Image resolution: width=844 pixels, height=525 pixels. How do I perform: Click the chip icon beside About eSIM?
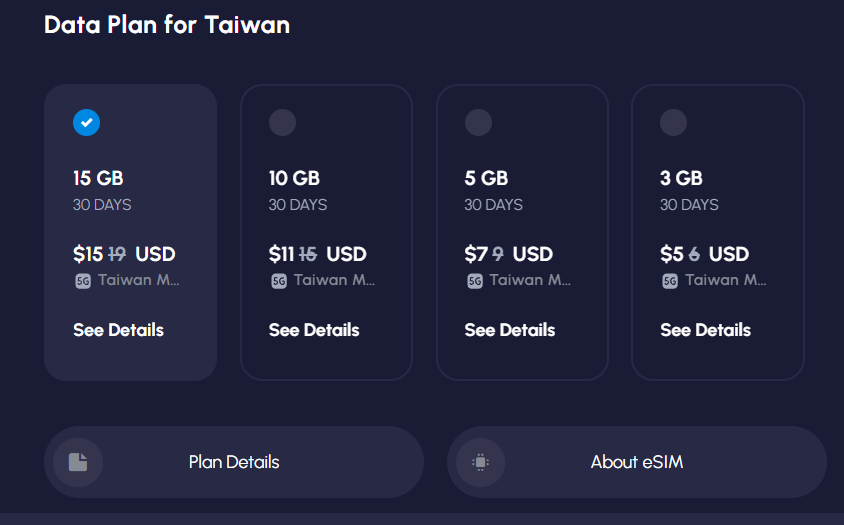tap(480, 462)
